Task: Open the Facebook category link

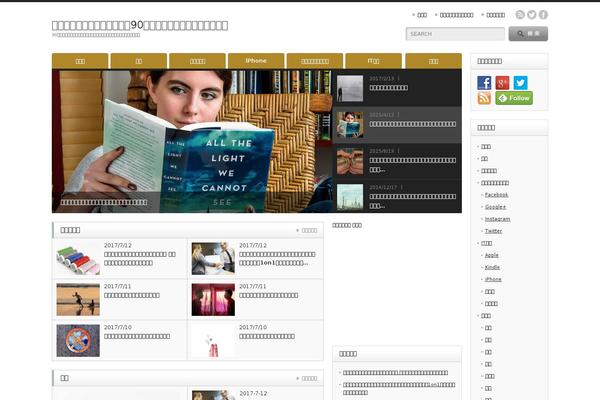Action: 496,195
